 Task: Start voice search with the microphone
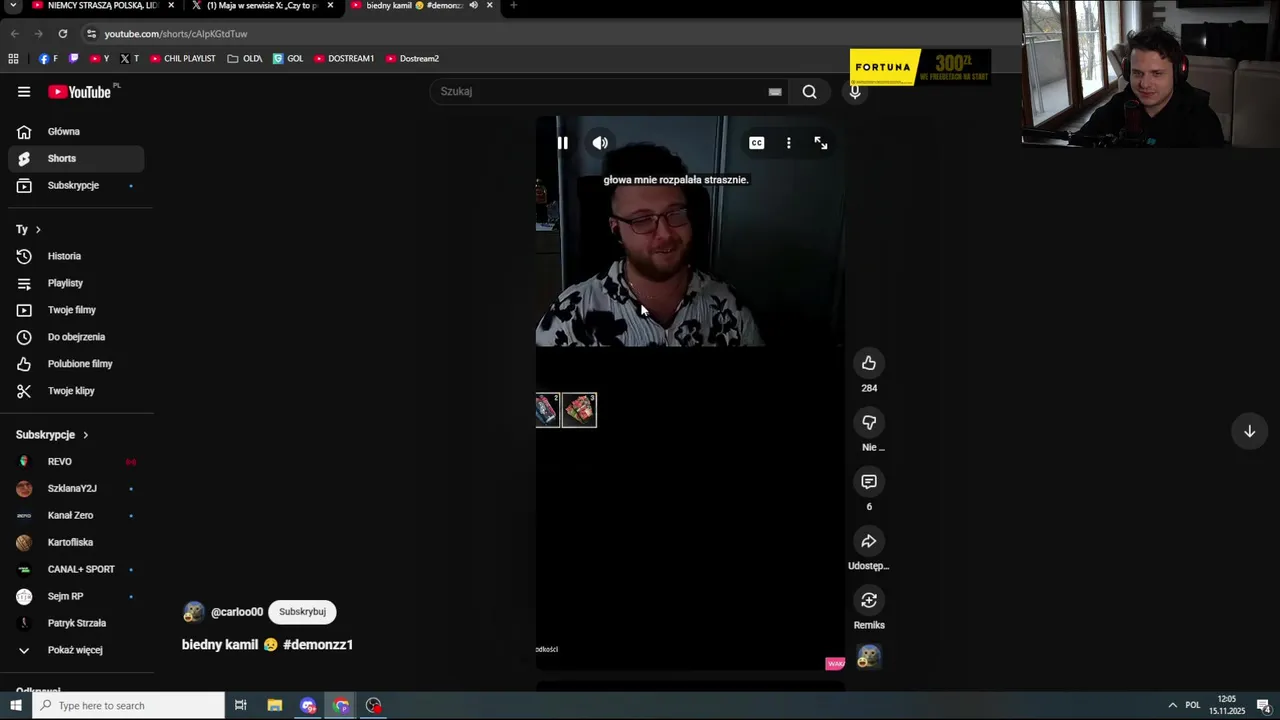tap(855, 92)
